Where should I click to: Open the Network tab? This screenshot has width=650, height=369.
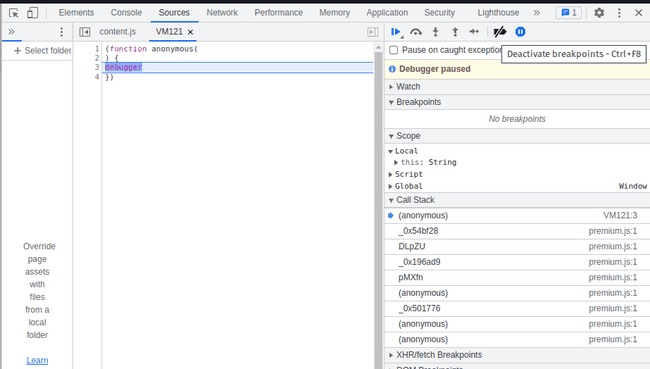[x=222, y=13]
